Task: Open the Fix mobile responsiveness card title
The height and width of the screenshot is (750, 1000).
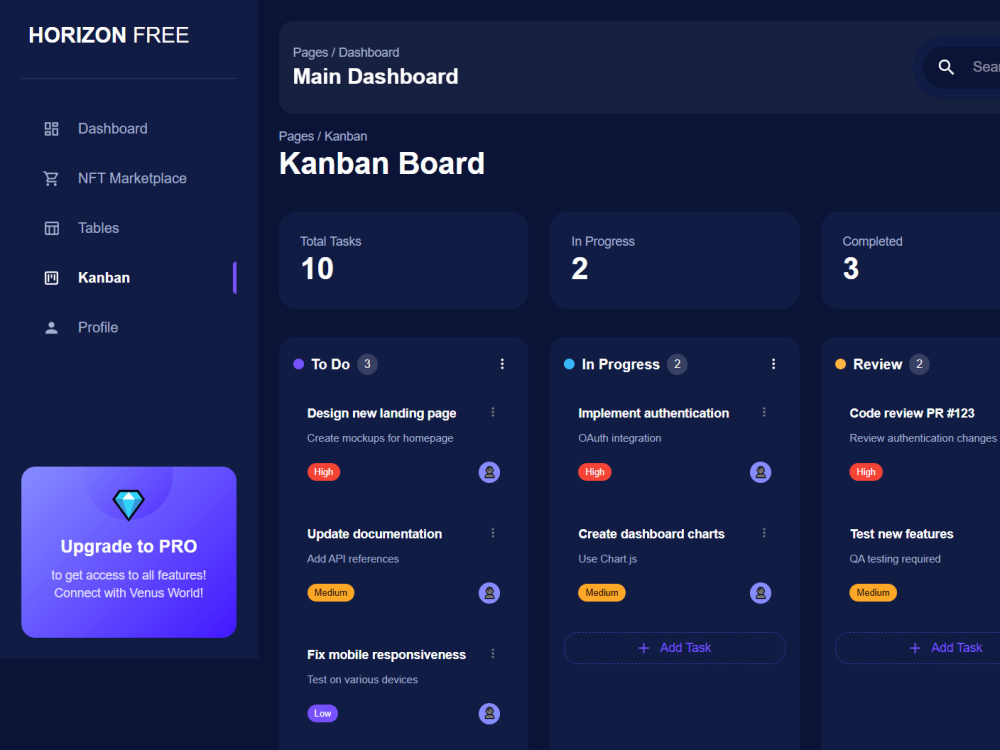Action: pos(386,655)
